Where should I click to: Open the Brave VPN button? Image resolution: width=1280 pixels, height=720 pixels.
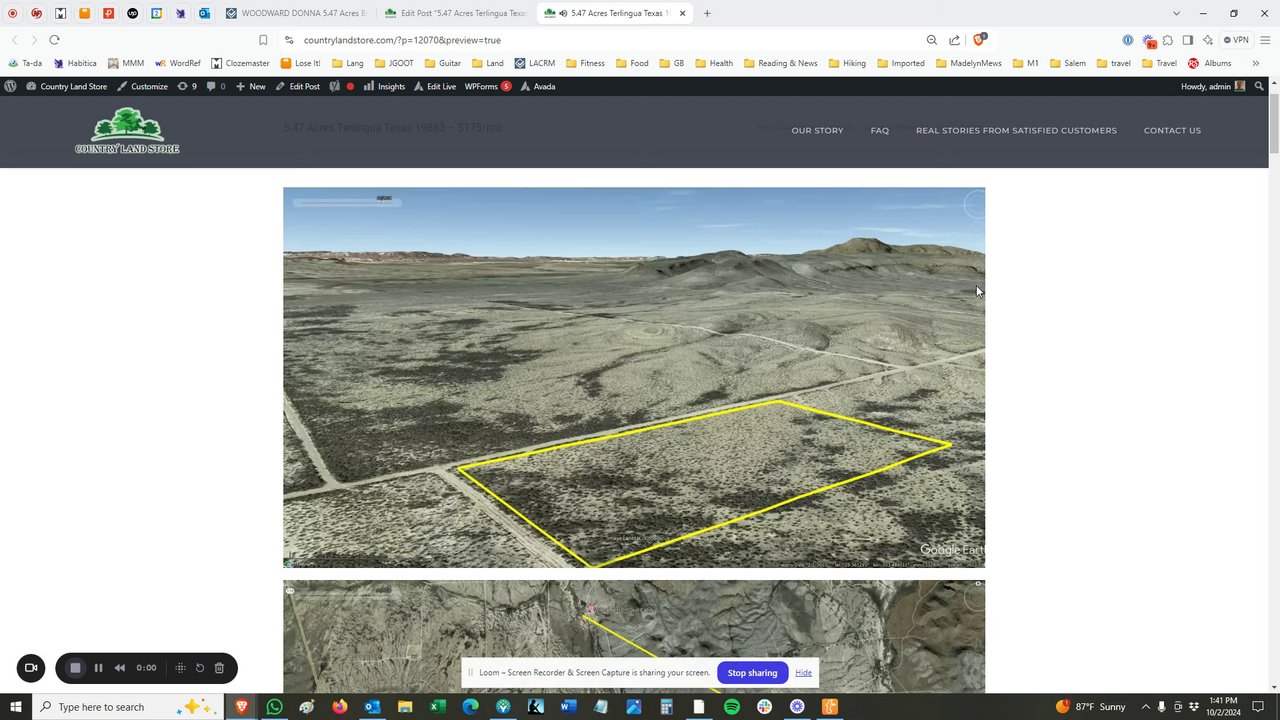tap(1236, 40)
